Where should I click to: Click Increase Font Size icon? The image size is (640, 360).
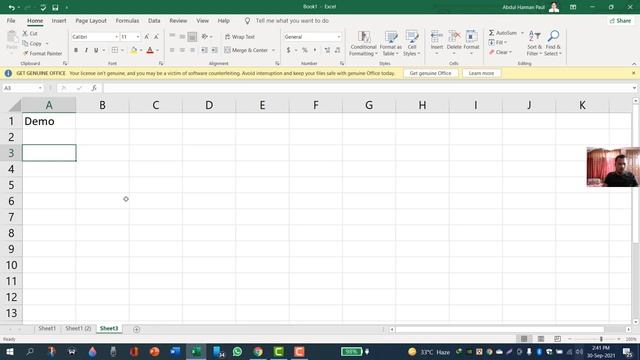click(147, 37)
